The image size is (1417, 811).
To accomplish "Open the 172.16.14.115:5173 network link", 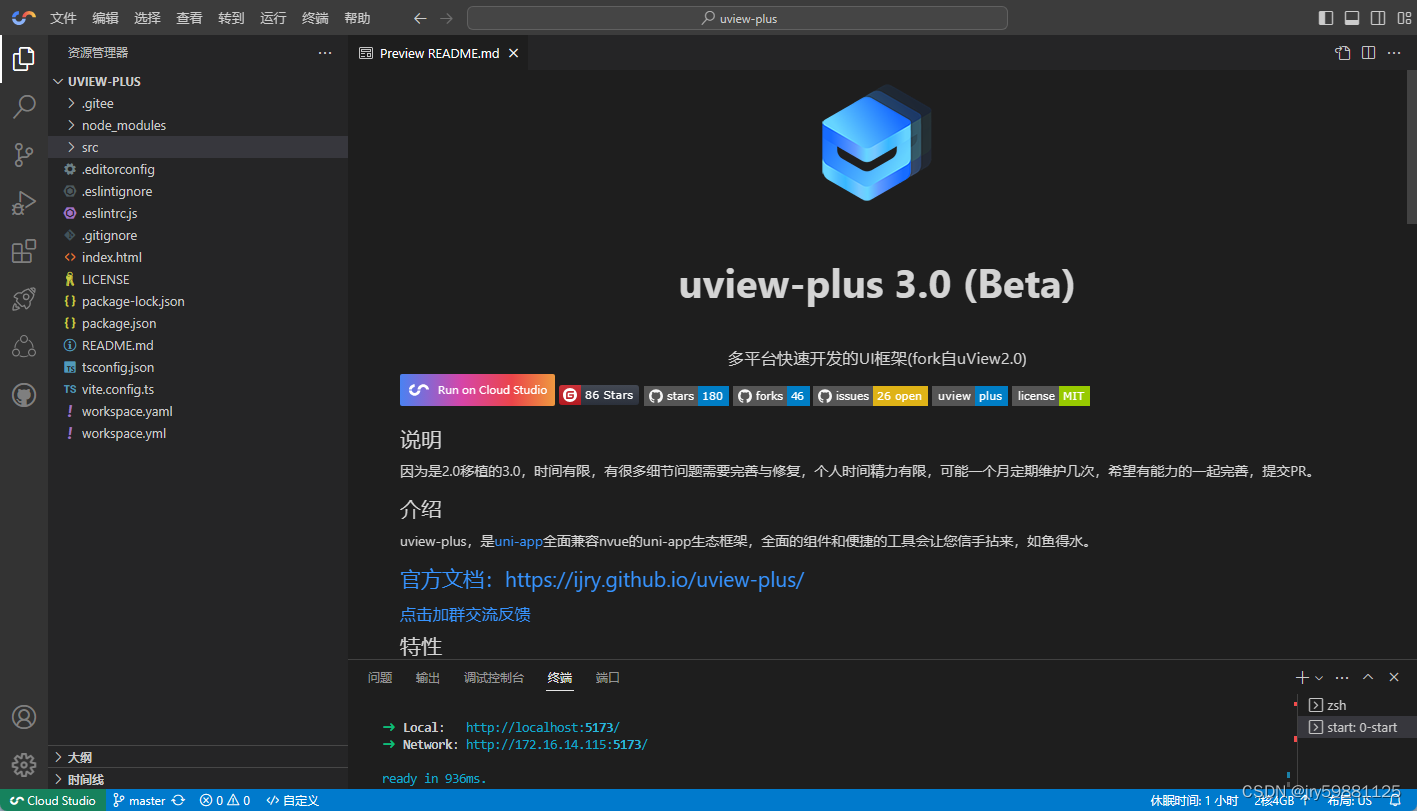I will click(557, 744).
